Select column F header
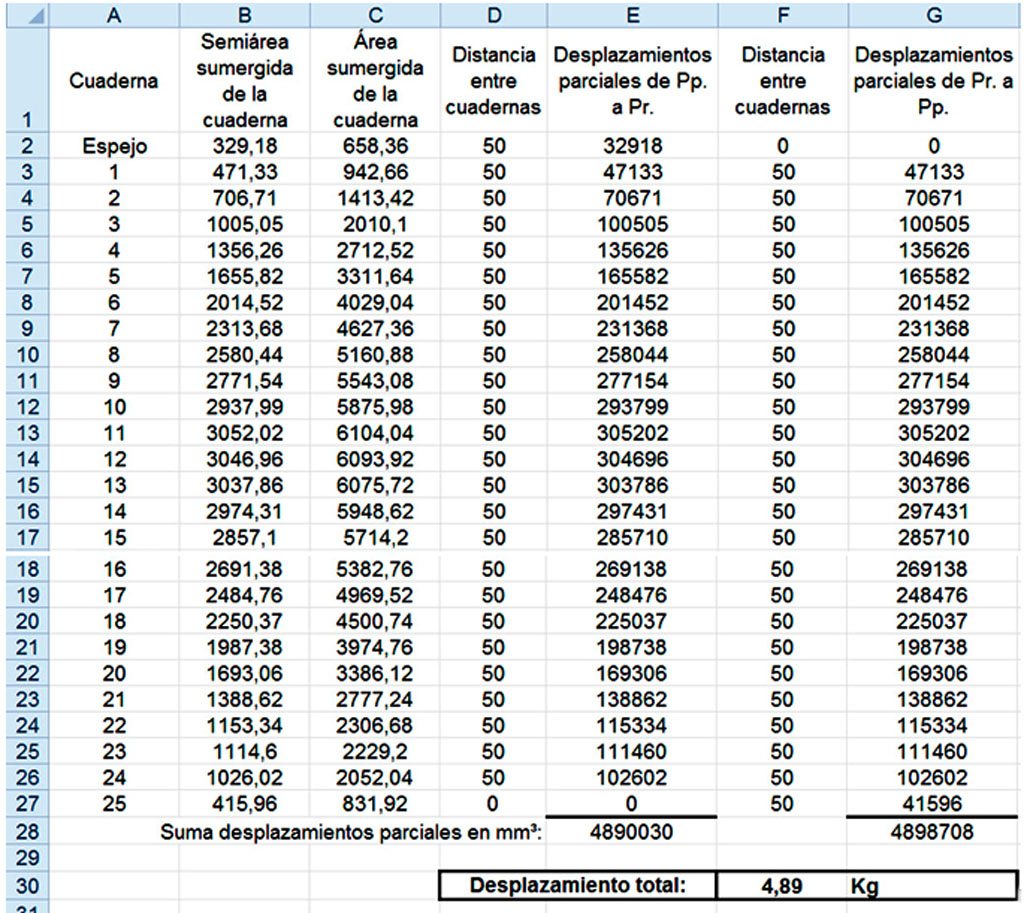1024x913 pixels. click(x=782, y=15)
